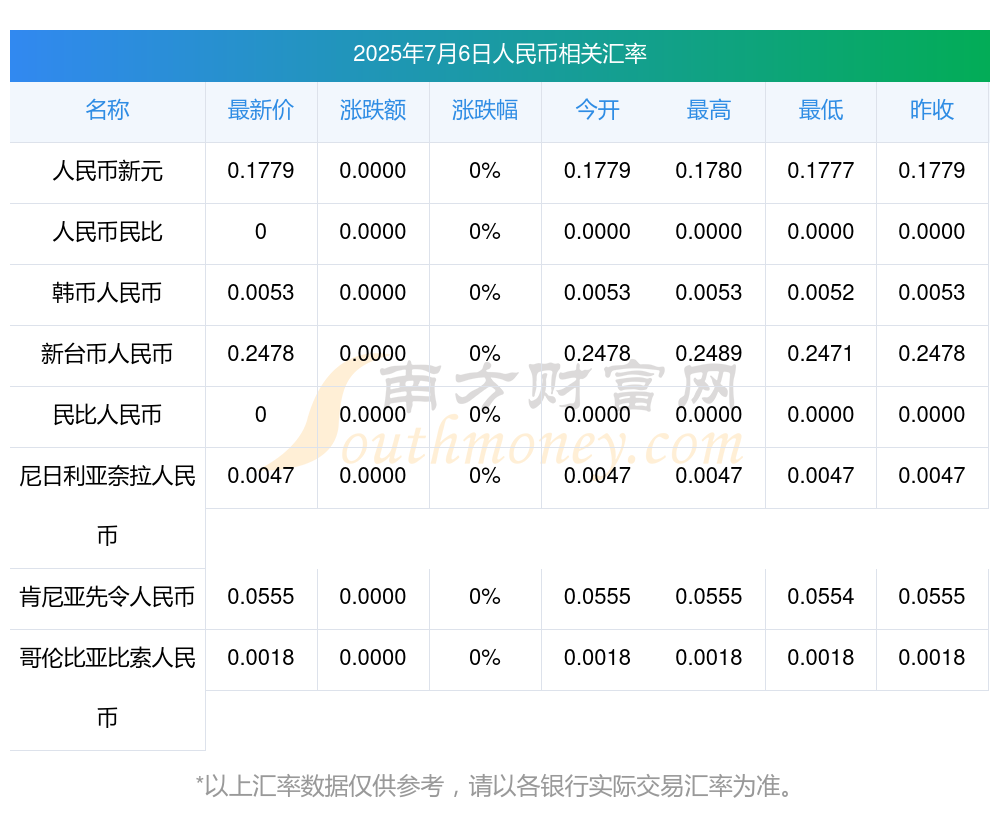Select the 新台币人民币 row name

coord(107,353)
